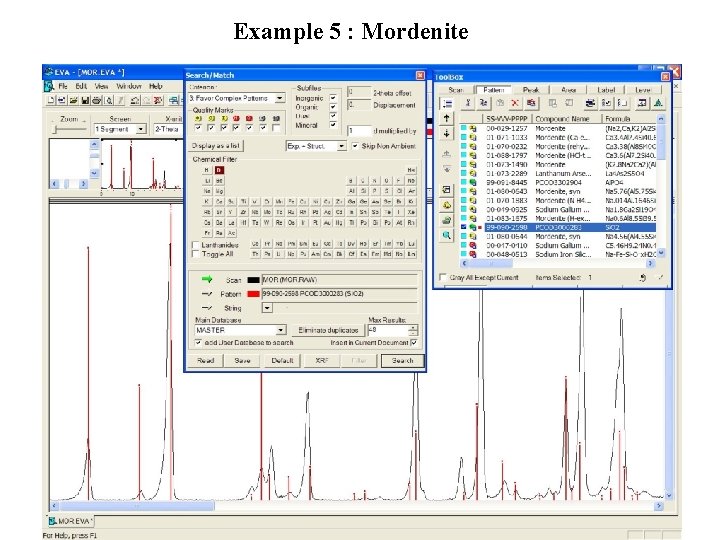Click the second icon in Toolbox pattern toolbar
This screenshot has height=540, width=720.
click(x=483, y=103)
